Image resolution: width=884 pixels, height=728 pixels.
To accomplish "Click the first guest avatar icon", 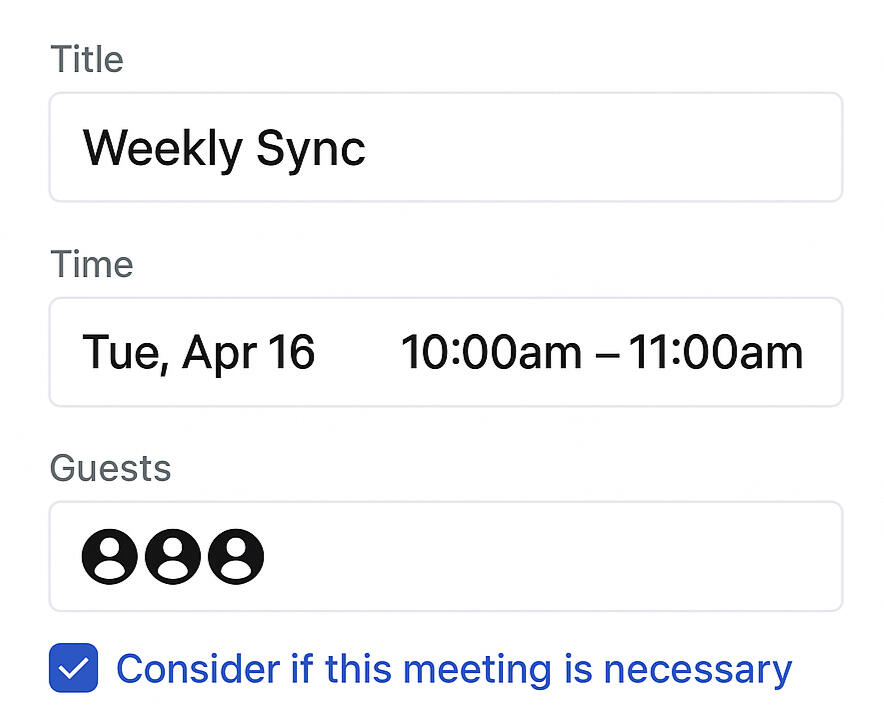I will pyautogui.click(x=110, y=556).
